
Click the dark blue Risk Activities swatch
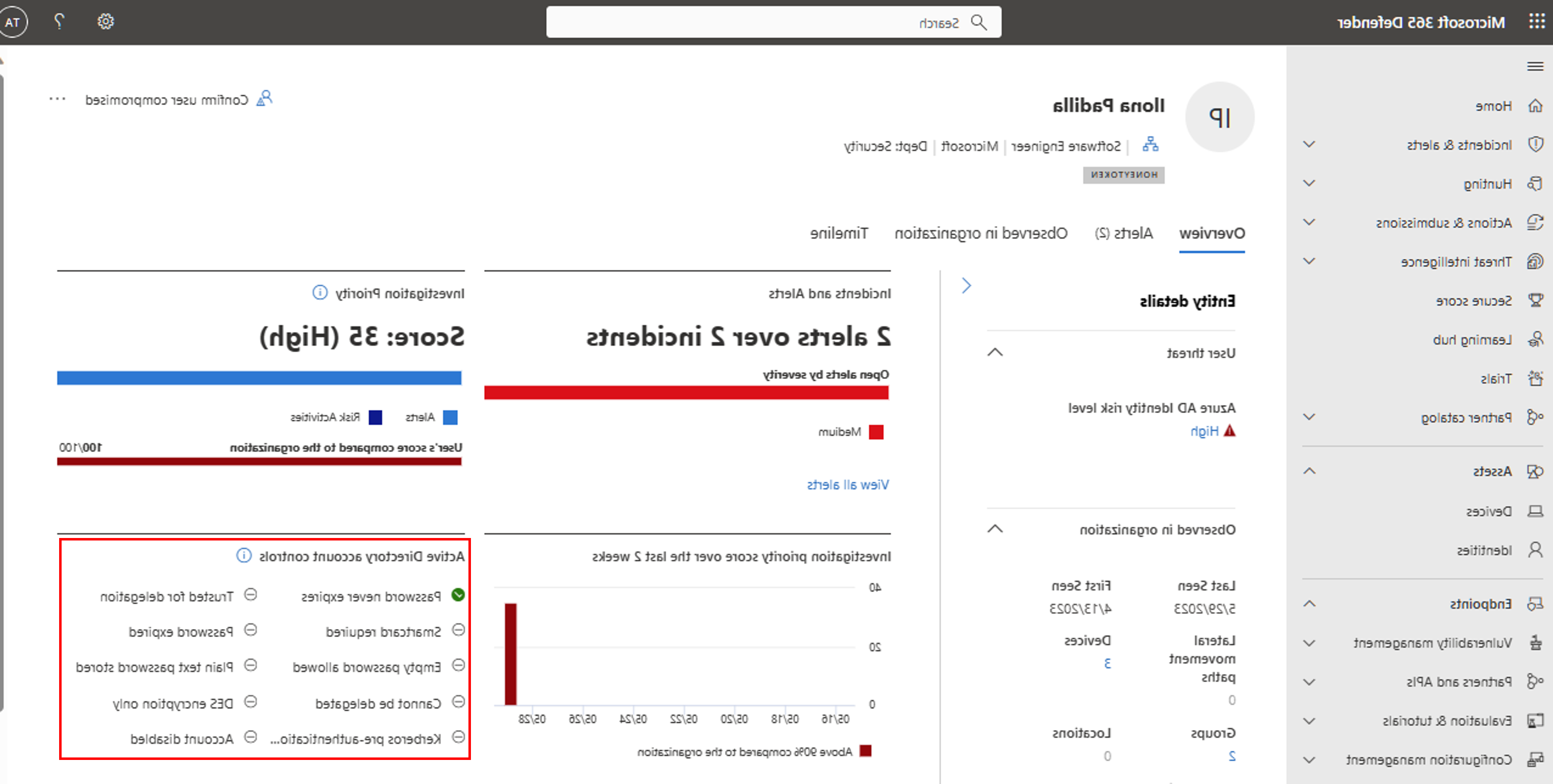(375, 418)
